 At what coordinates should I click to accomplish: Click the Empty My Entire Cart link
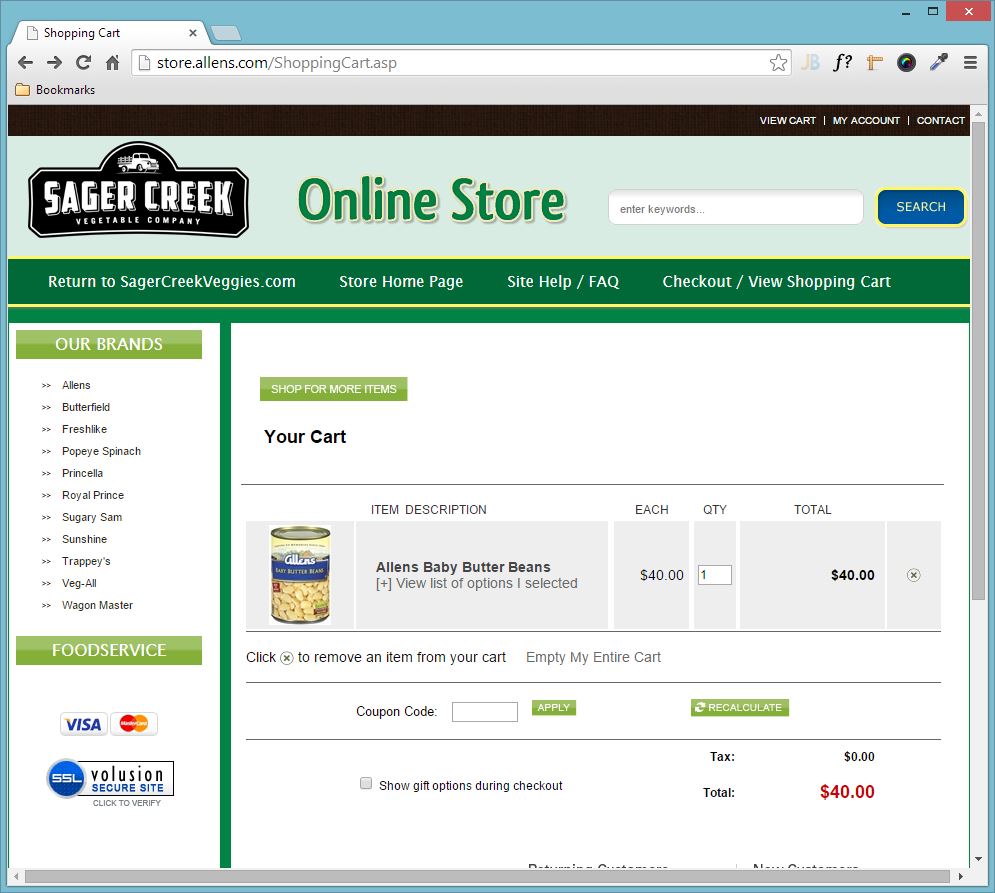[x=593, y=657]
